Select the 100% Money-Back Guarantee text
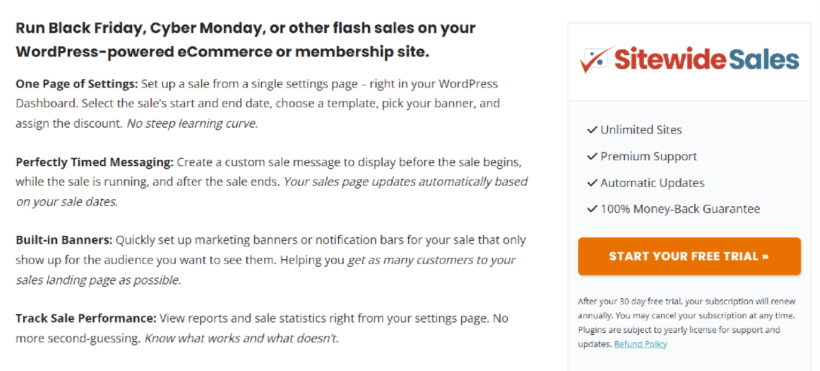Image resolution: width=820 pixels, height=371 pixels. [x=680, y=209]
